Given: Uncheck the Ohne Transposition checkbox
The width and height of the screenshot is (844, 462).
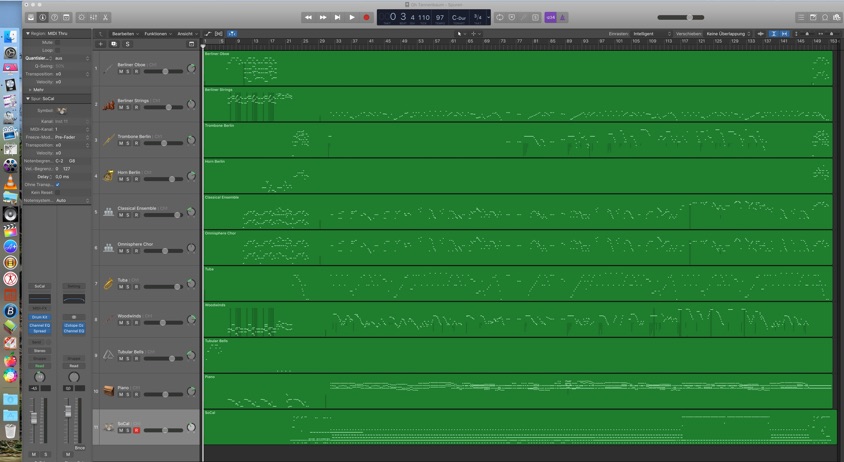Looking at the screenshot, I should [x=58, y=185].
